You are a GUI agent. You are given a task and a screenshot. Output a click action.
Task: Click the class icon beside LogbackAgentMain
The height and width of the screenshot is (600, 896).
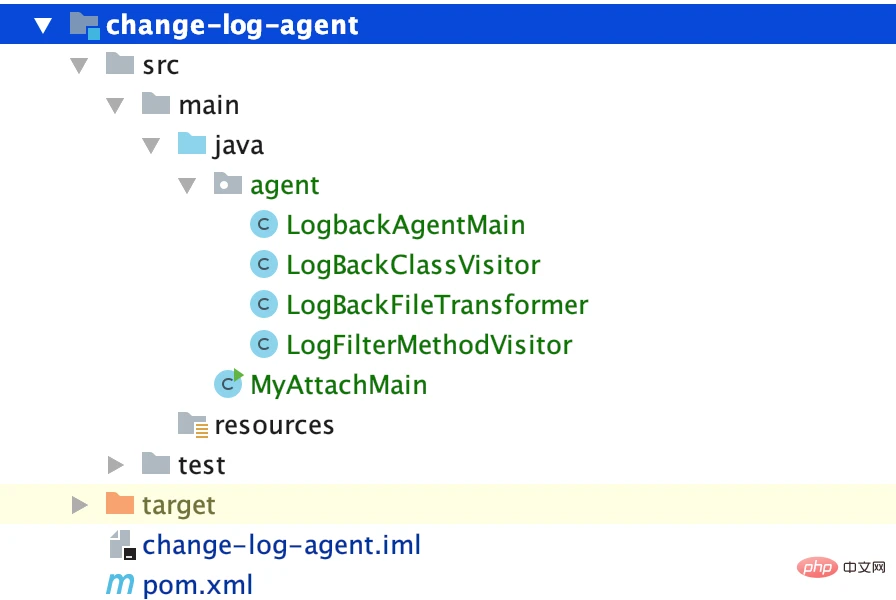click(x=263, y=224)
